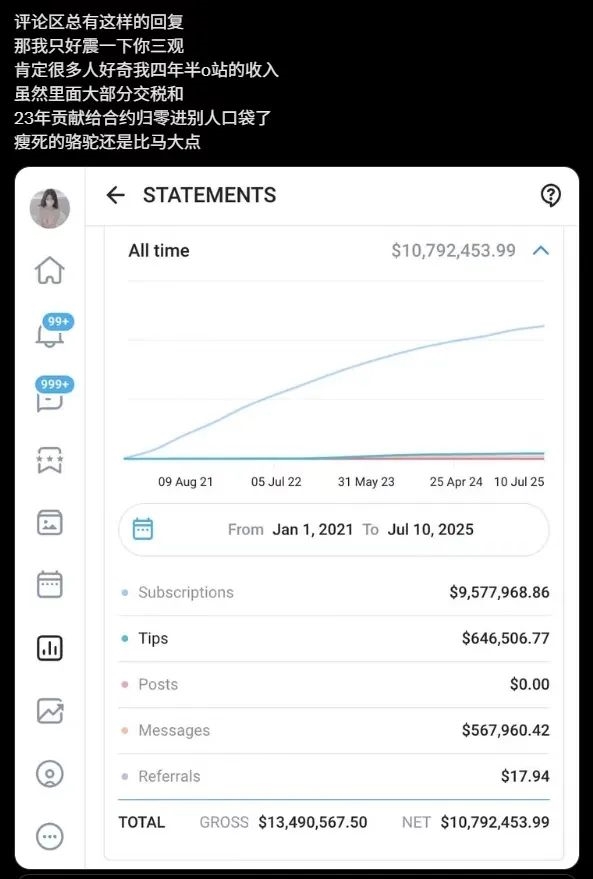Open the calendar queue sidebar icon
This screenshot has width=593, height=879.
[50, 585]
